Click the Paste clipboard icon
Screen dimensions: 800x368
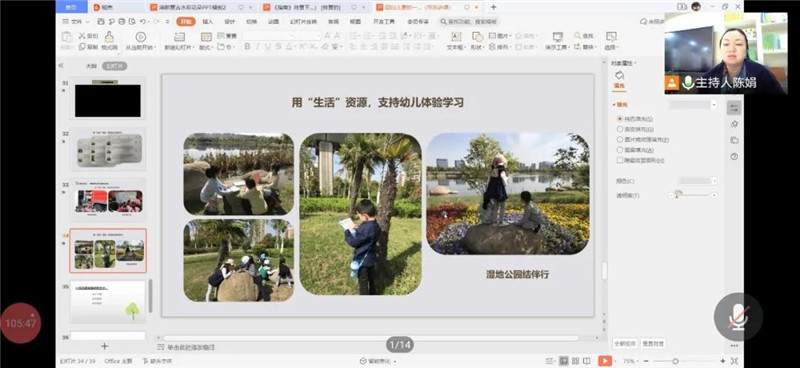click(67, 37)
